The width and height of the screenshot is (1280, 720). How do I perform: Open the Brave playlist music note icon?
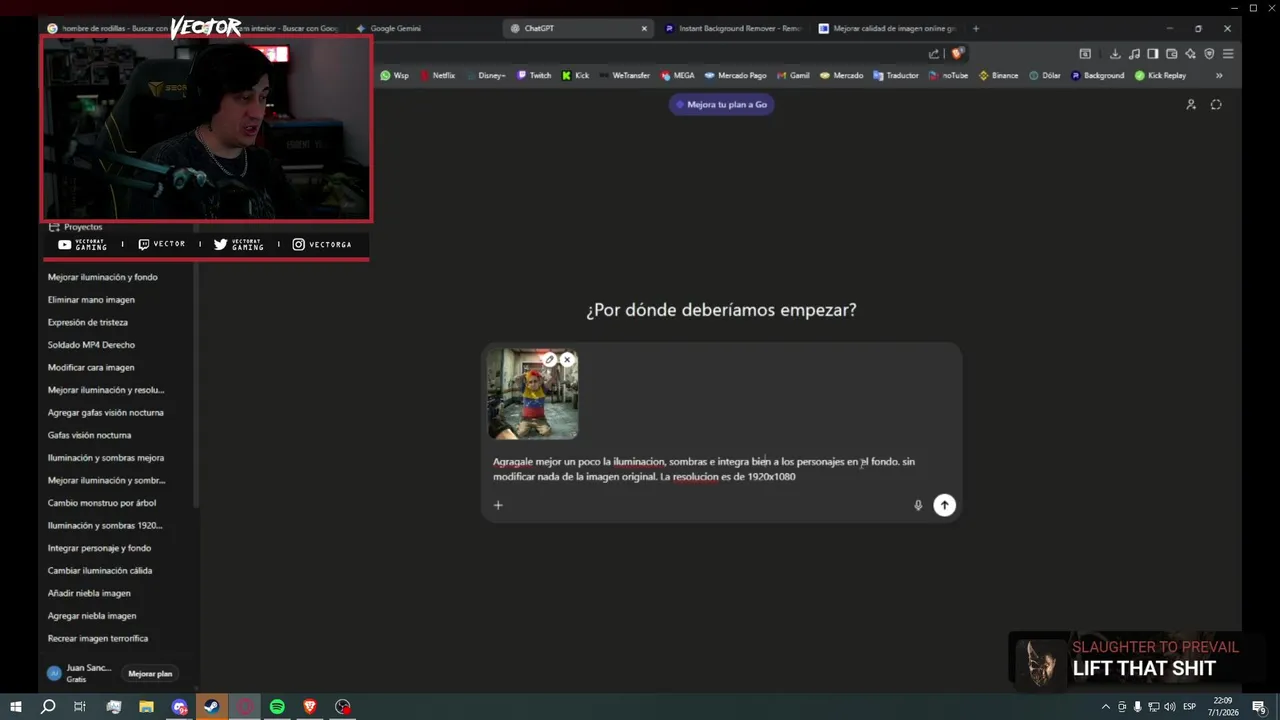point(1134,54)
